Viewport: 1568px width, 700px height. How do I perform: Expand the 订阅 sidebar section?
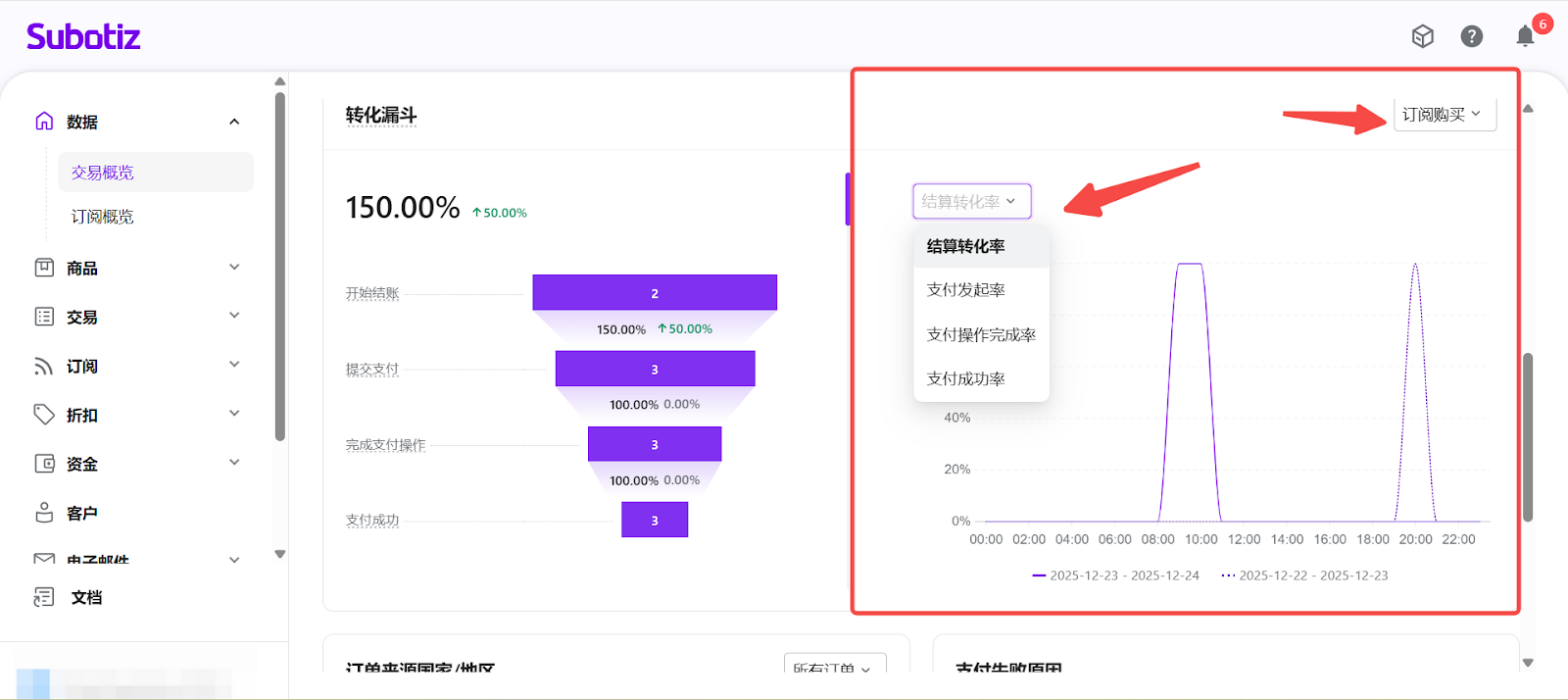pyautogui.click(x=234, y=365)
